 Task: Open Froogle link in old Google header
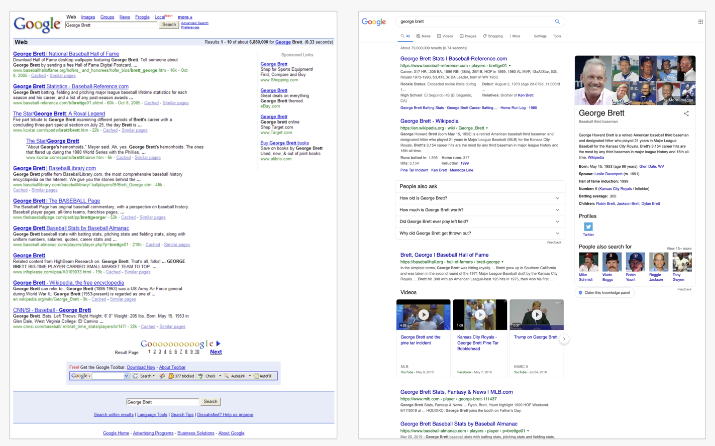coord(142,17)
